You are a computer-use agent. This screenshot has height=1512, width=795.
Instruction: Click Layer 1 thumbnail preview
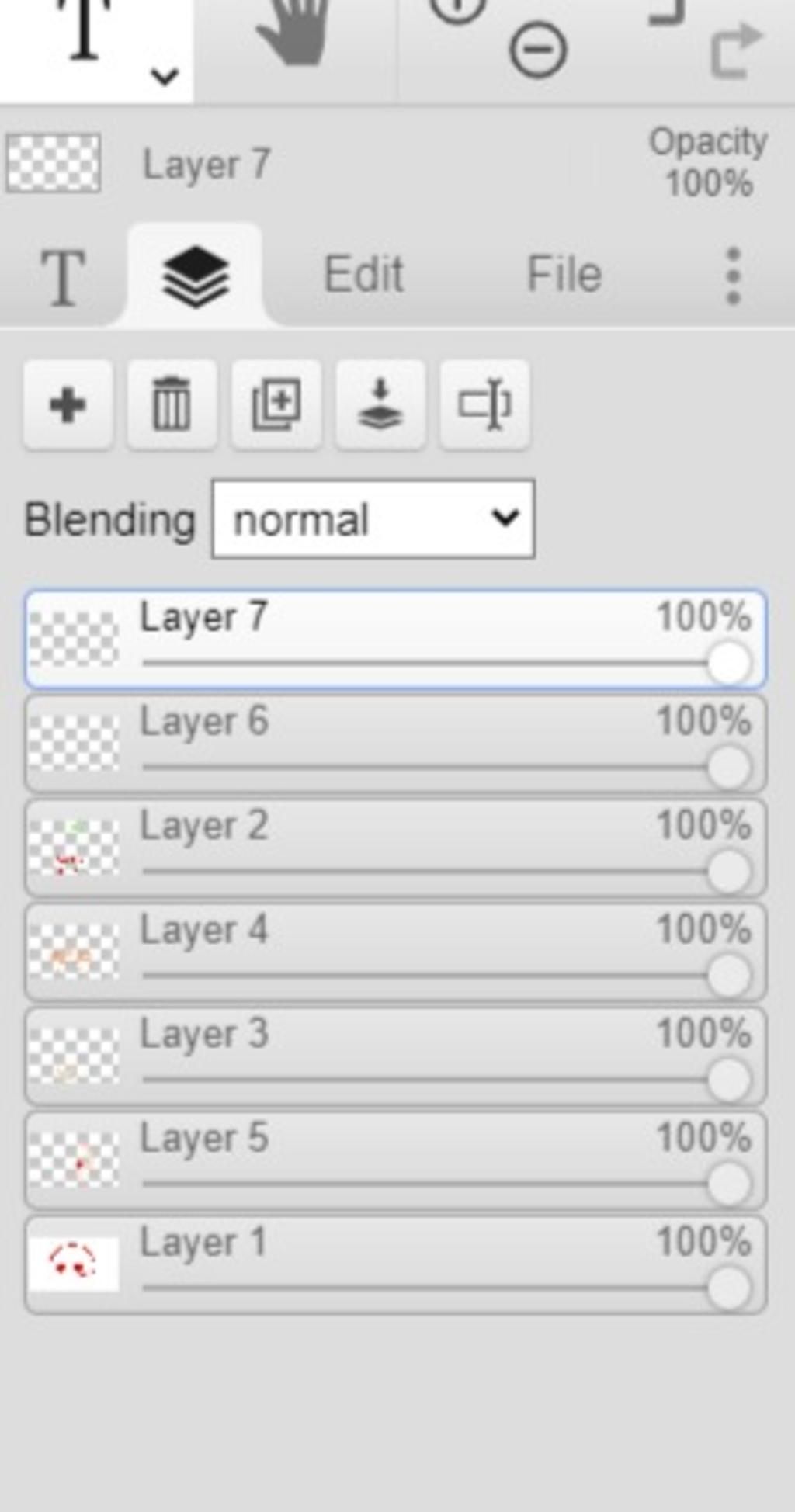74,1263
